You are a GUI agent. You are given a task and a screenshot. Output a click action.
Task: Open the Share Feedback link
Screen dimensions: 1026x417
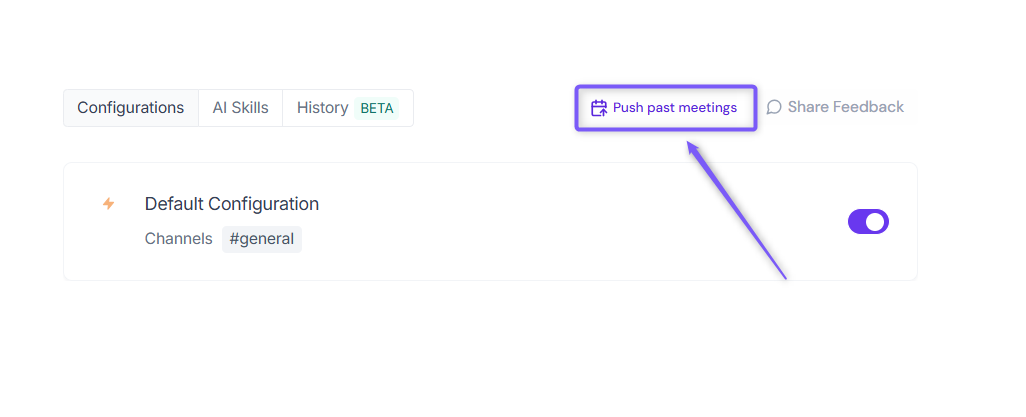(835, 107)
